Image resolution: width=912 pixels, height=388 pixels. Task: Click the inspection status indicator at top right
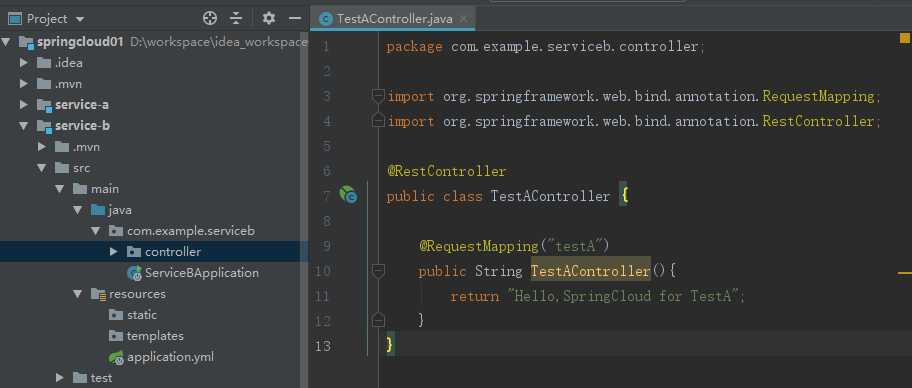tap(904, 38)
